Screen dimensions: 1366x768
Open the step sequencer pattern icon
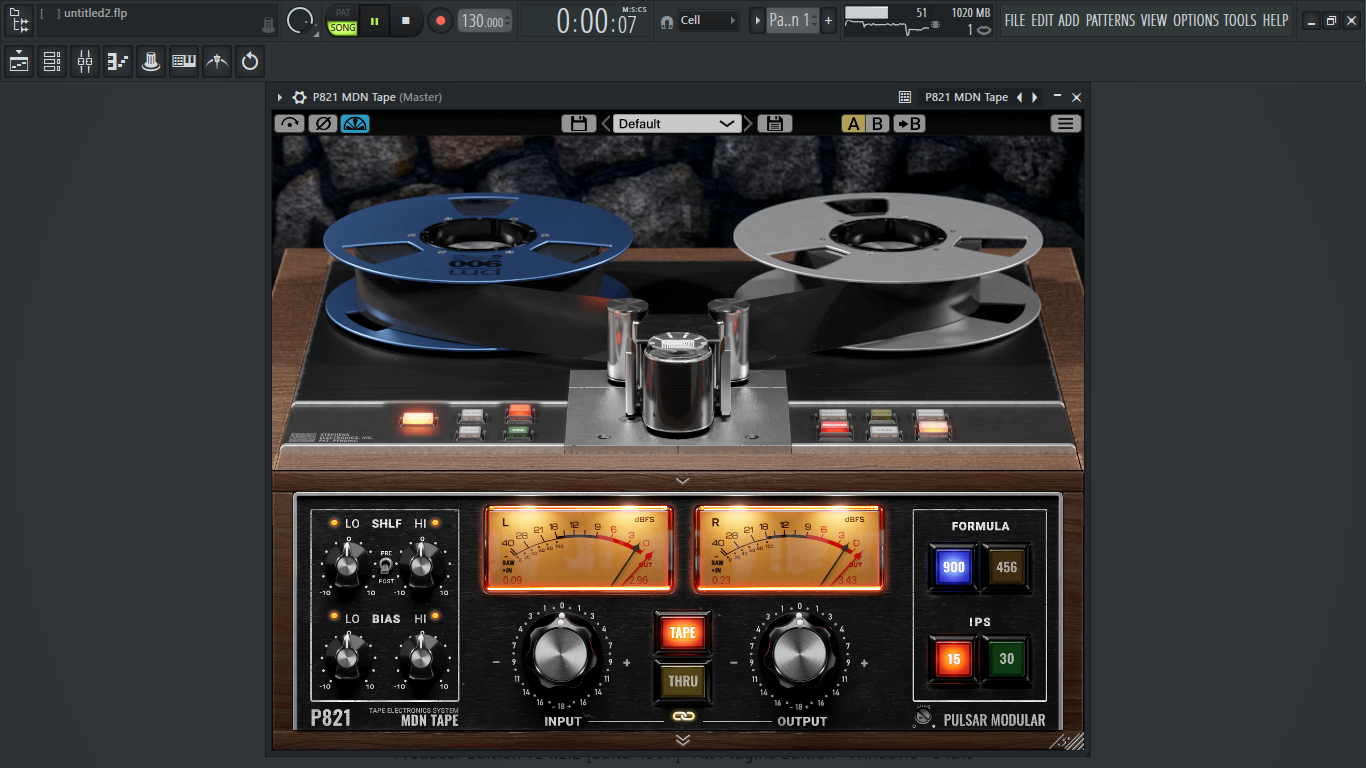118,62
